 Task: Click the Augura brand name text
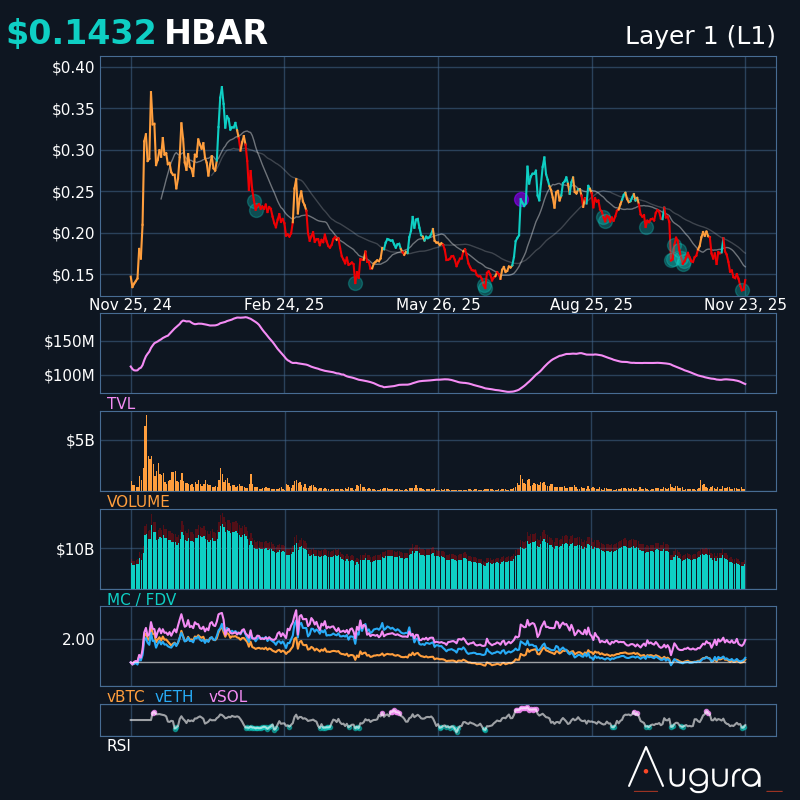click(x=711, y=777)
